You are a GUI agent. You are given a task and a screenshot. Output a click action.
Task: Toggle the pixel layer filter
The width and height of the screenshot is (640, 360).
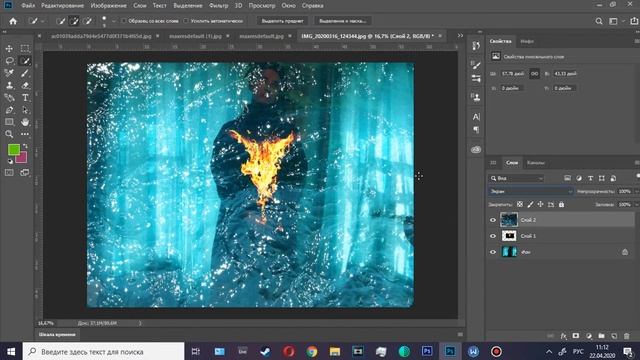(x=567, y=178)
